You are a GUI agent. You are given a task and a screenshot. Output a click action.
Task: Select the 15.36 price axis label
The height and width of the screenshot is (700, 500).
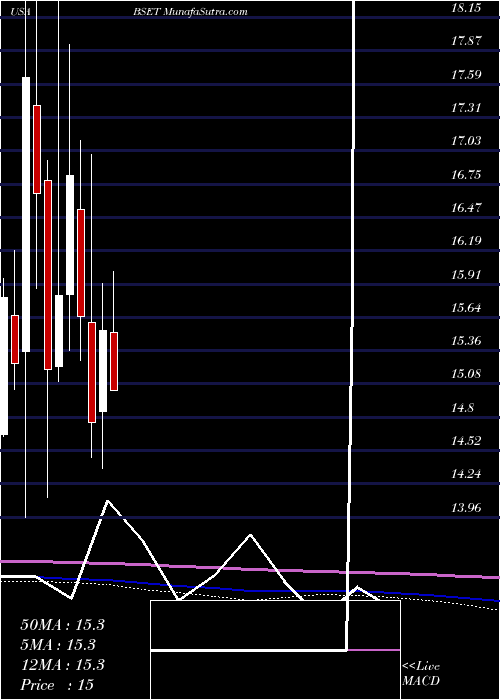pos(466,341)
